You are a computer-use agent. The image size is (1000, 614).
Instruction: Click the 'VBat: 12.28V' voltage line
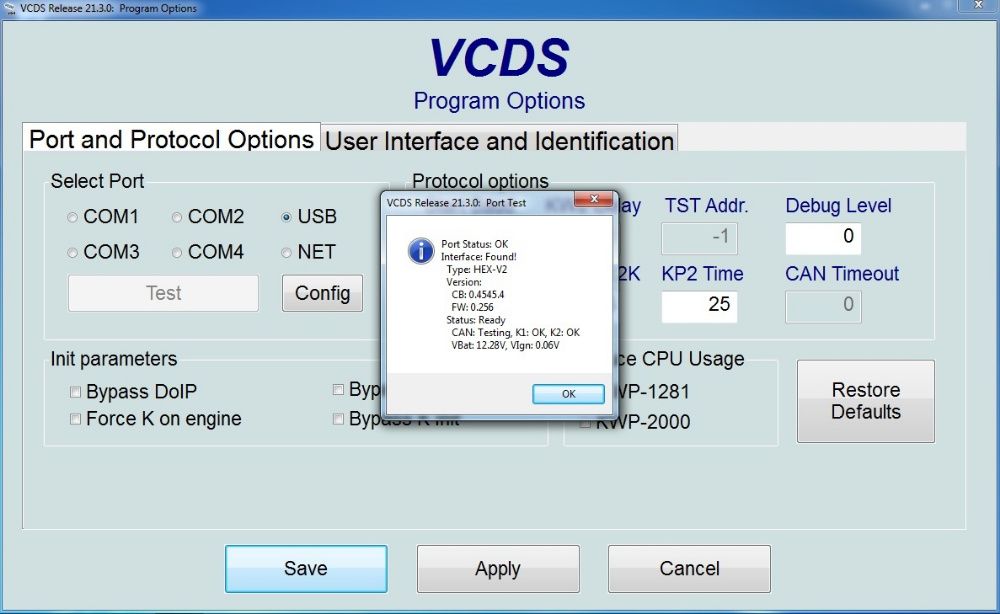pyautogui.click(x=505, y=346)
